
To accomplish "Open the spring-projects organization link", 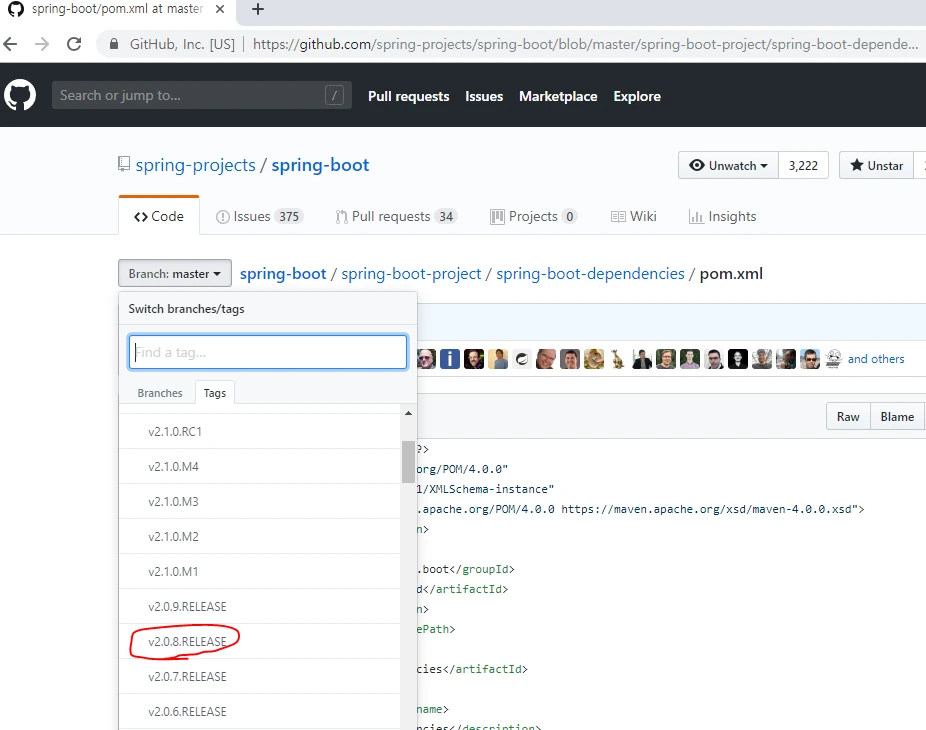I will click(195, 165).
